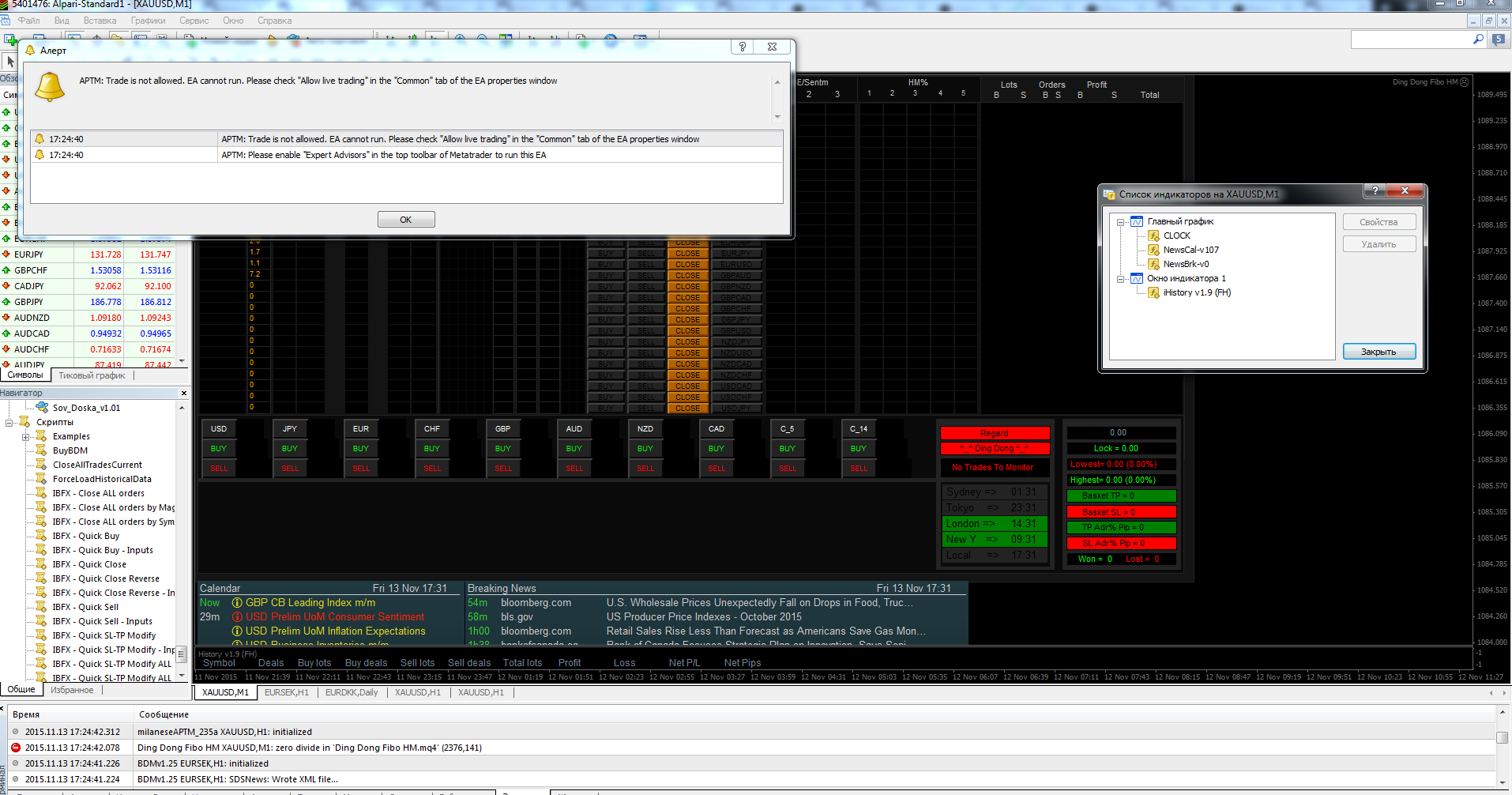Select the cursor arrow tool
This screenshot has width=1512, height=795.
[x=10, y=62]
